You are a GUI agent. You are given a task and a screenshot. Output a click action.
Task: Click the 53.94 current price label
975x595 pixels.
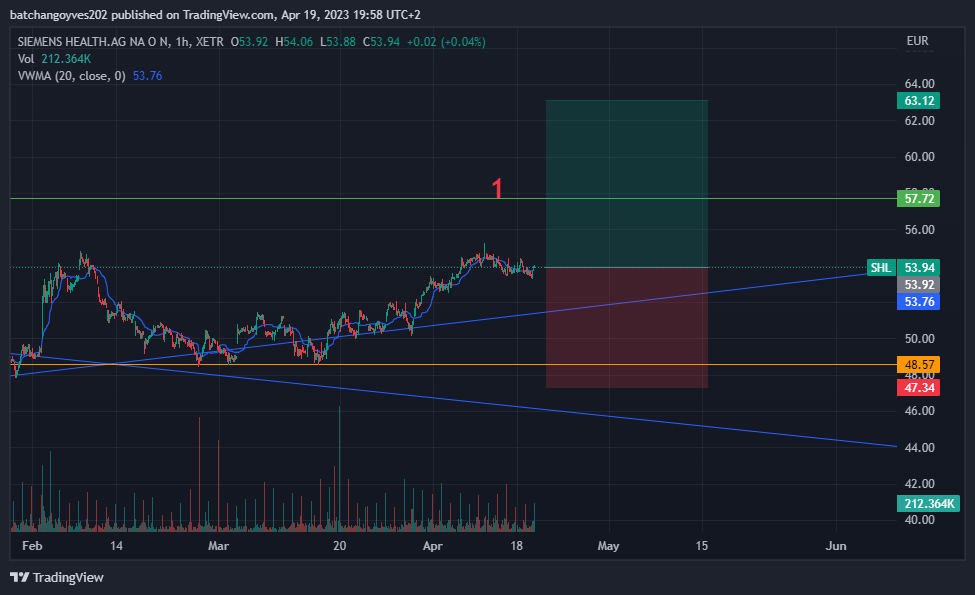coord(918,268)
